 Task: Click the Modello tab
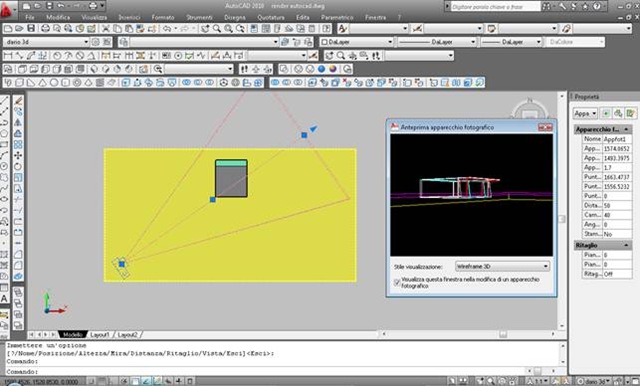(x=73, y=335)
